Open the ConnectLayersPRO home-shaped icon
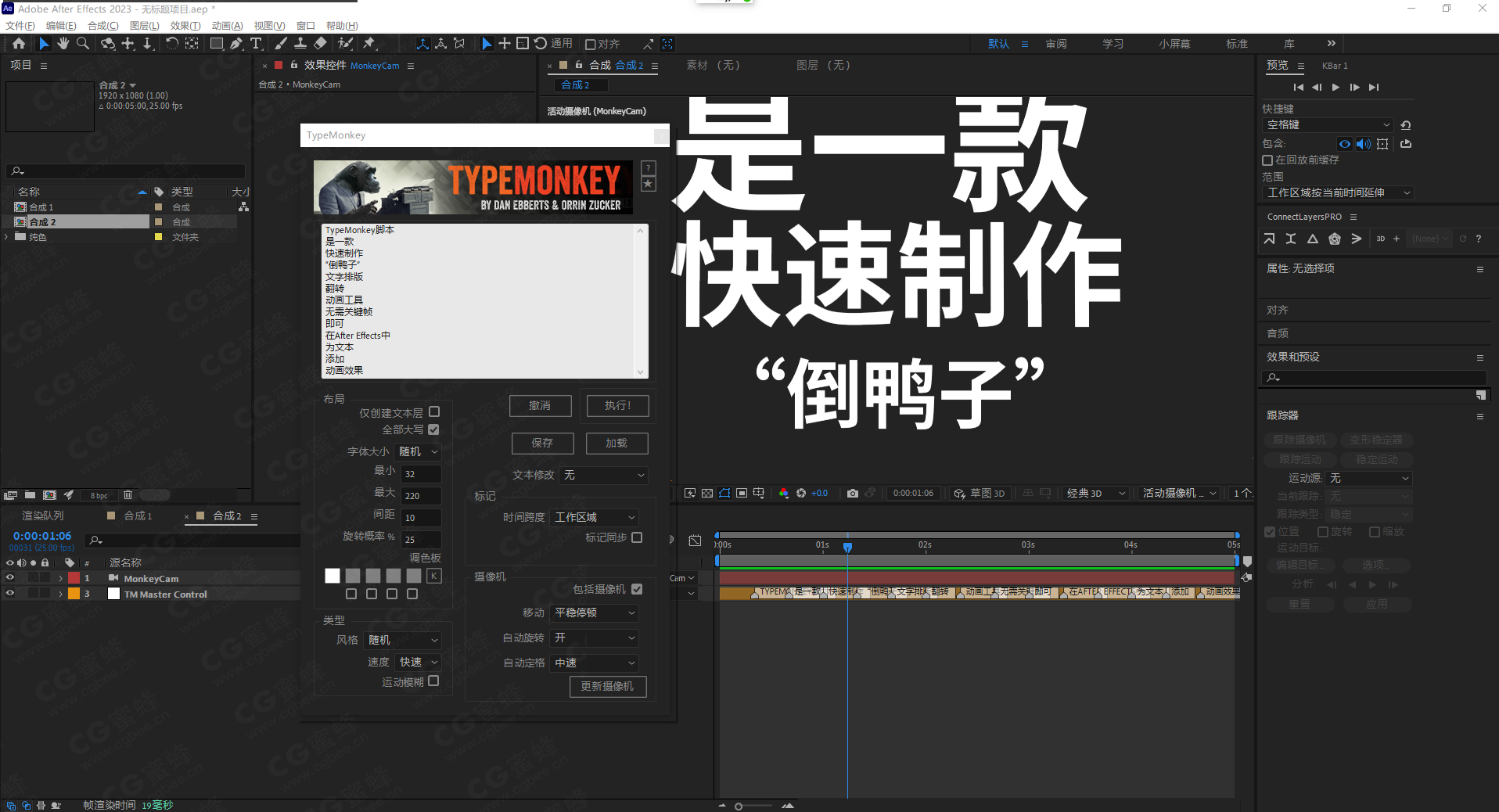 1335,239
